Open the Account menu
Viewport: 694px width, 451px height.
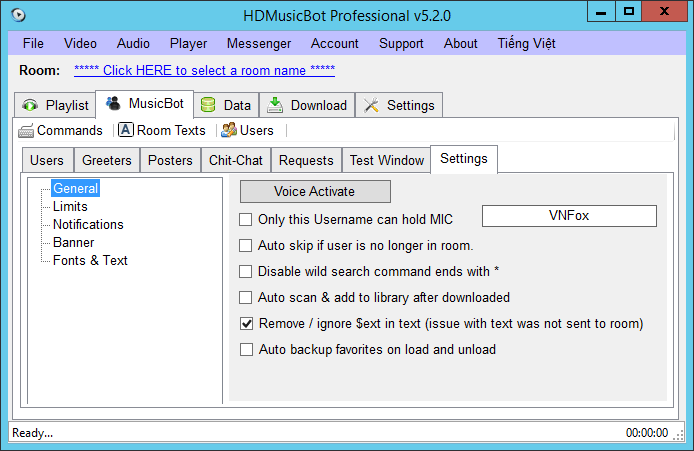click(x=335, y=43)
